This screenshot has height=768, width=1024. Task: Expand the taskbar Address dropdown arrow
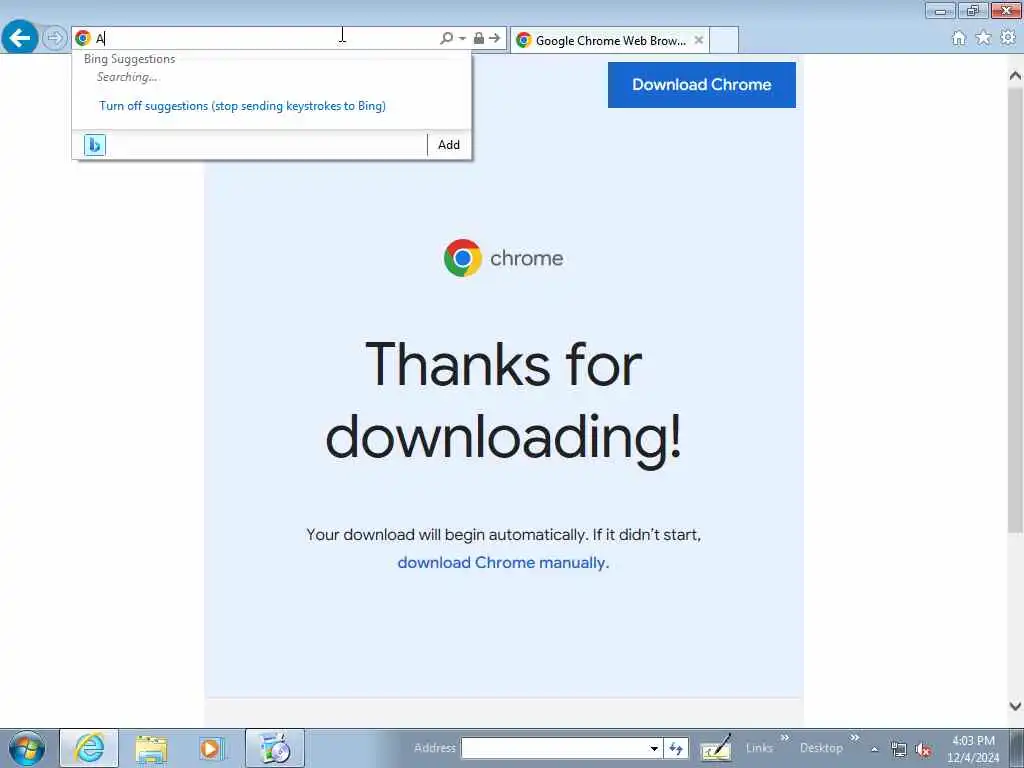pyautogui.click(x=654, y=748)
